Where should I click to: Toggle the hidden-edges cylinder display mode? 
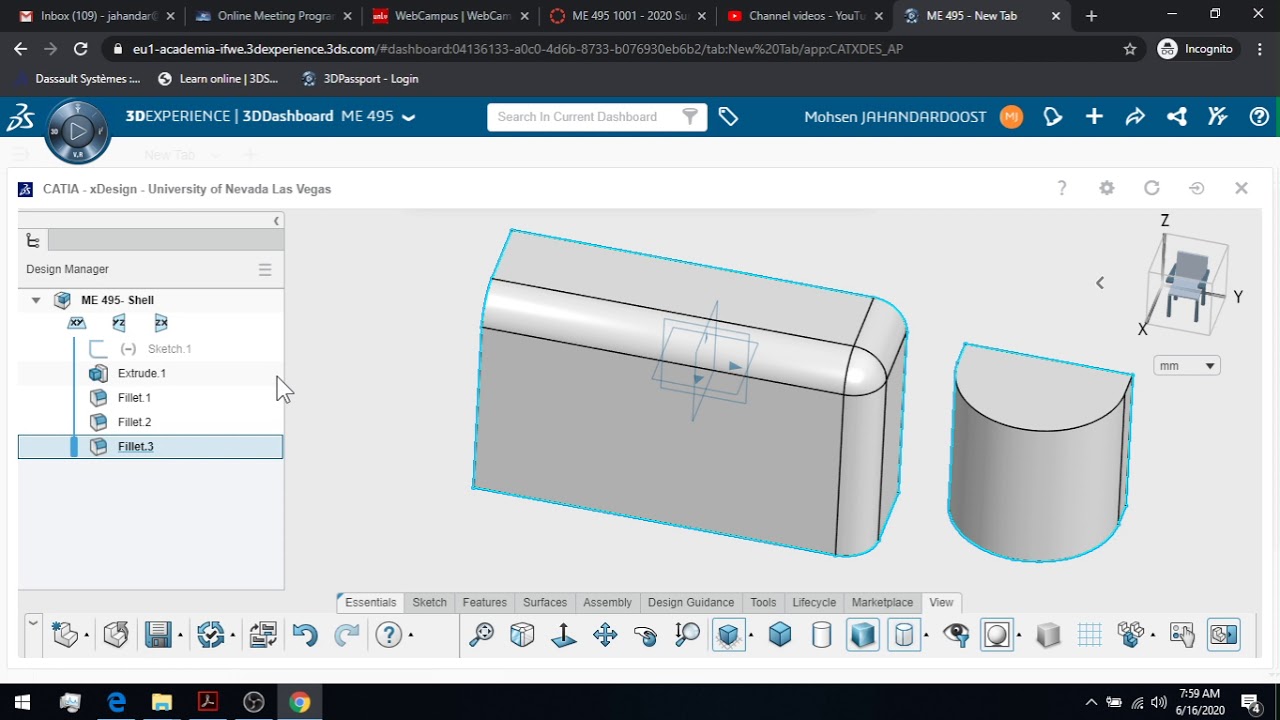coord(904,634)
